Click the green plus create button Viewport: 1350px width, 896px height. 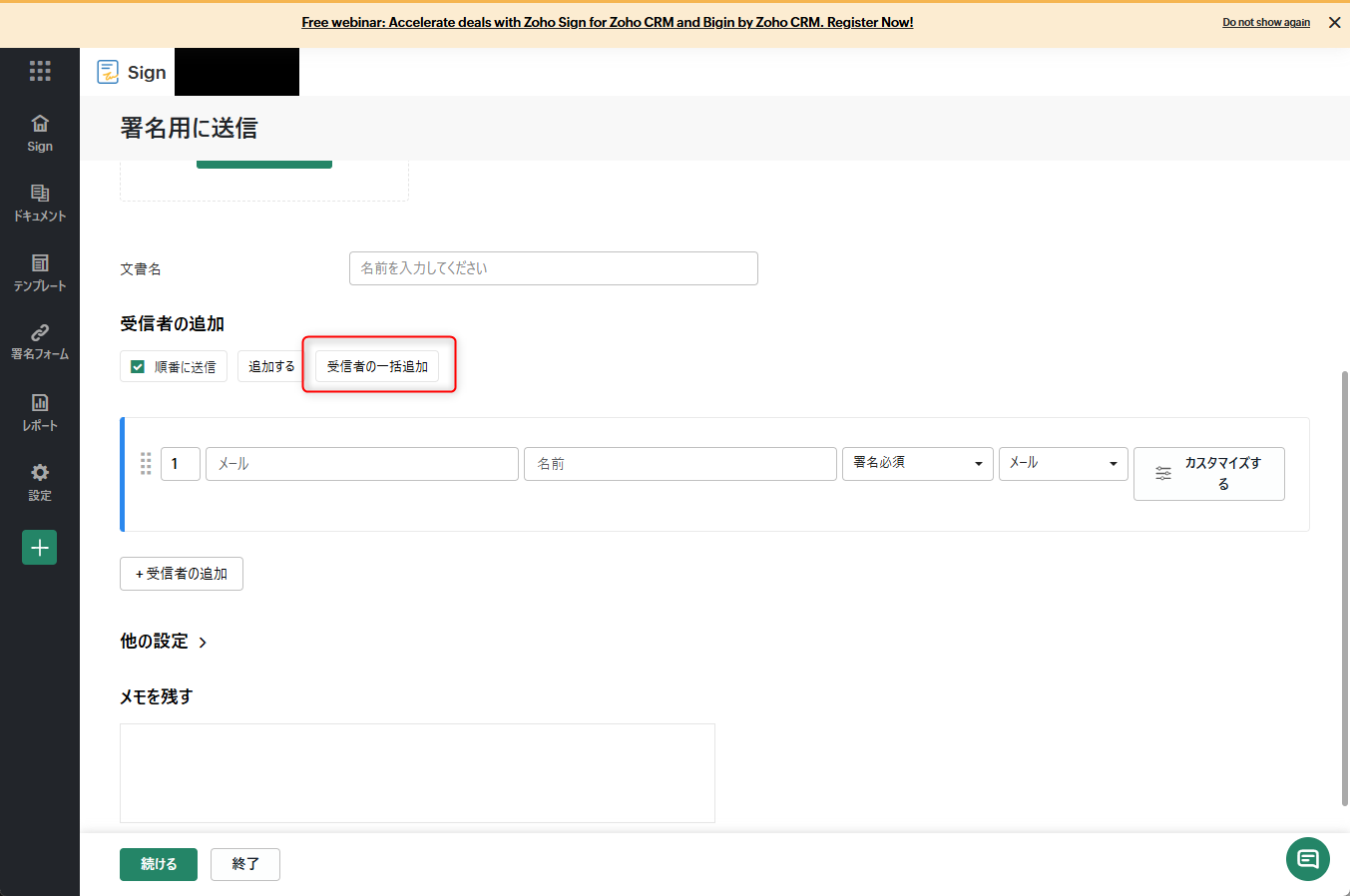40,548
